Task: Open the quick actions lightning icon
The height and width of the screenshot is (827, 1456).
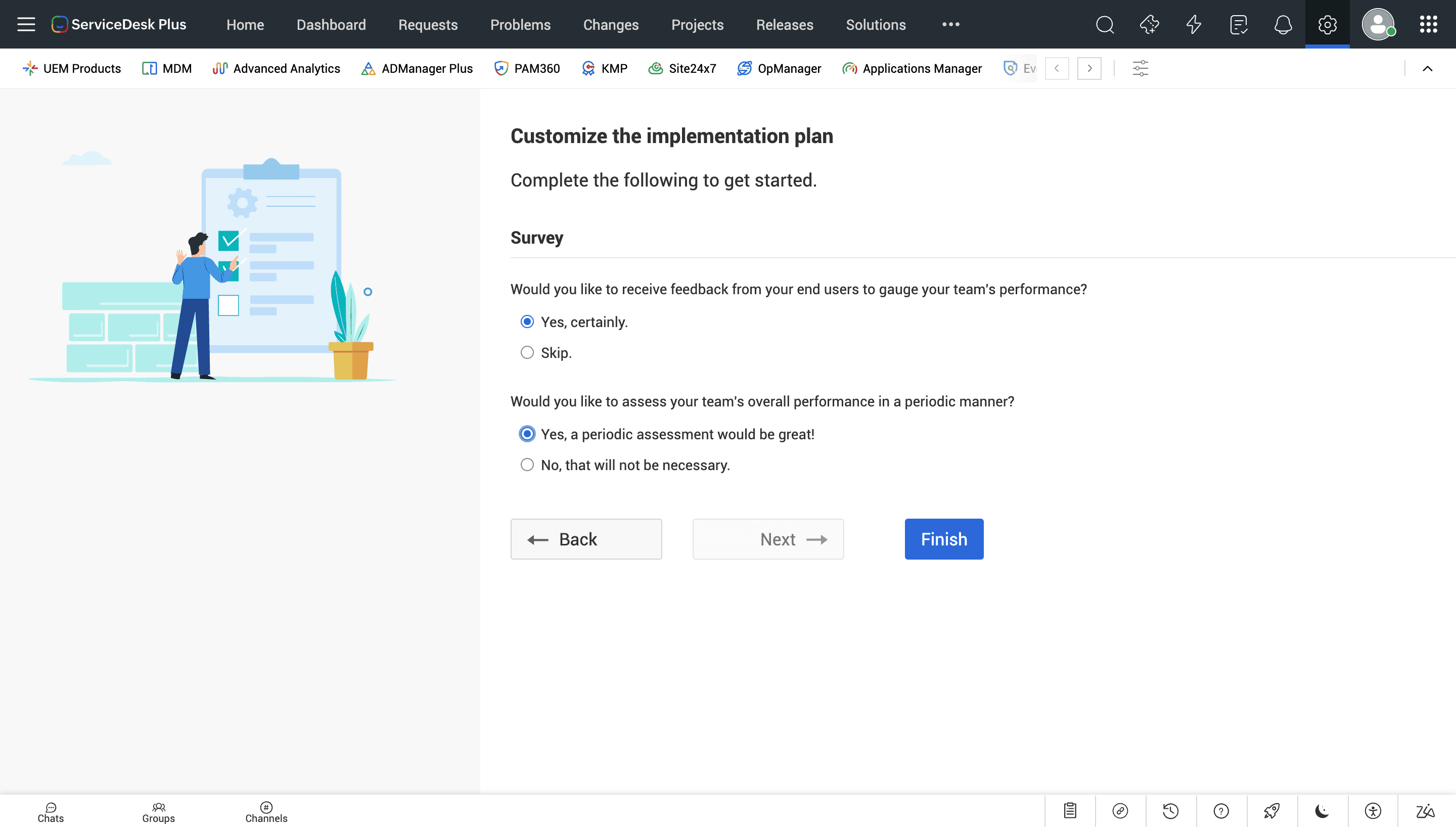Action: 1194,24
